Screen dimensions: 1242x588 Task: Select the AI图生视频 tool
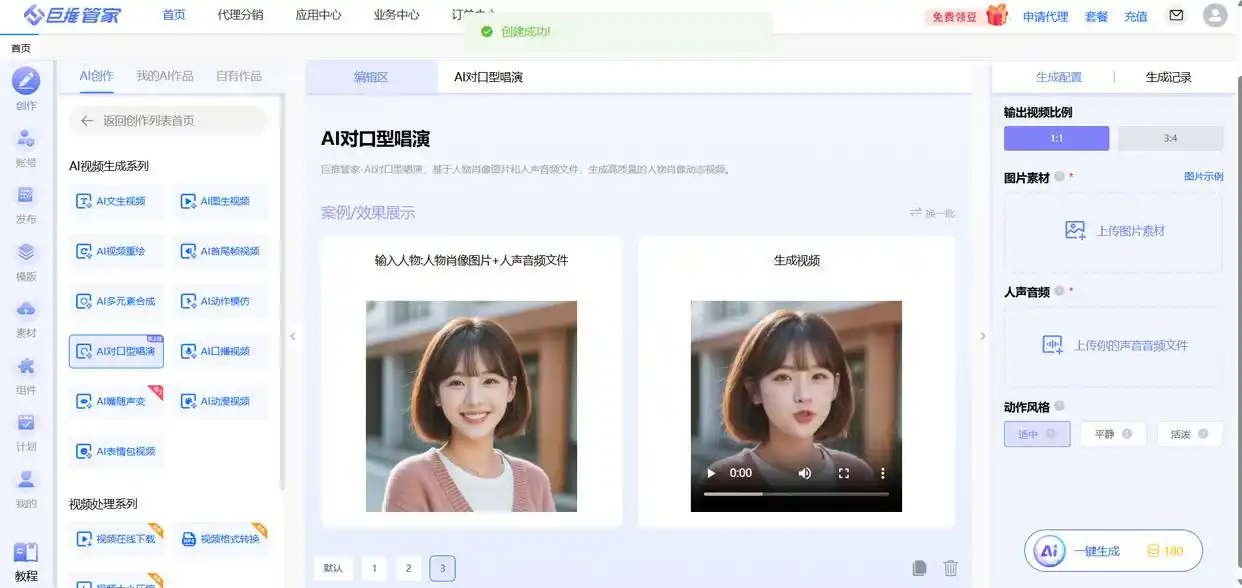point(220,201)
